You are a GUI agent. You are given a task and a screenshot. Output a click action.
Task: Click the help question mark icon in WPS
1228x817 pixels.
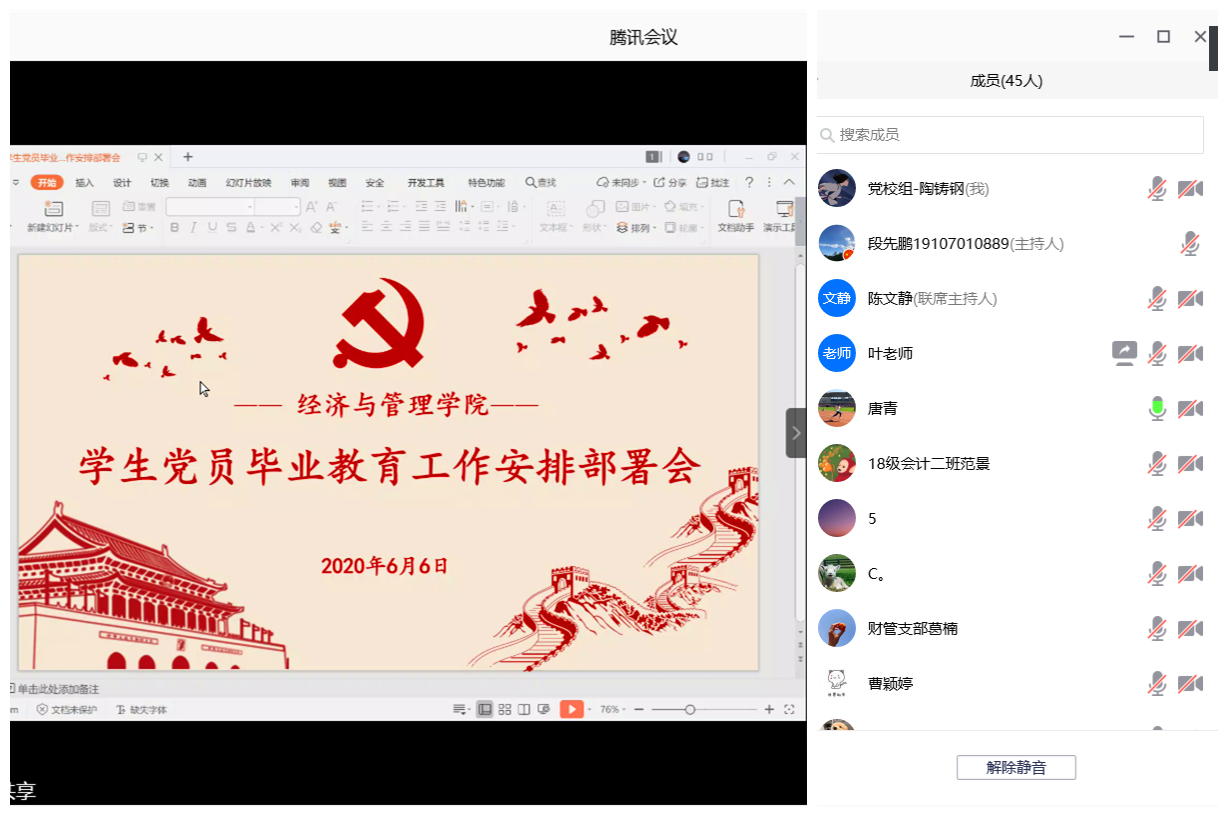point(749,183)
